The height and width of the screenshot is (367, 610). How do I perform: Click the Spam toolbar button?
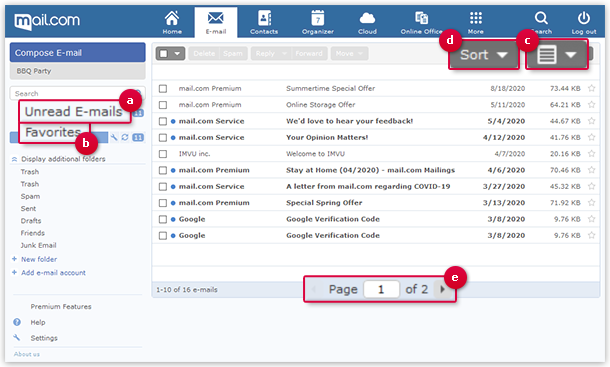pyautogui.click(x=233, y=53)
